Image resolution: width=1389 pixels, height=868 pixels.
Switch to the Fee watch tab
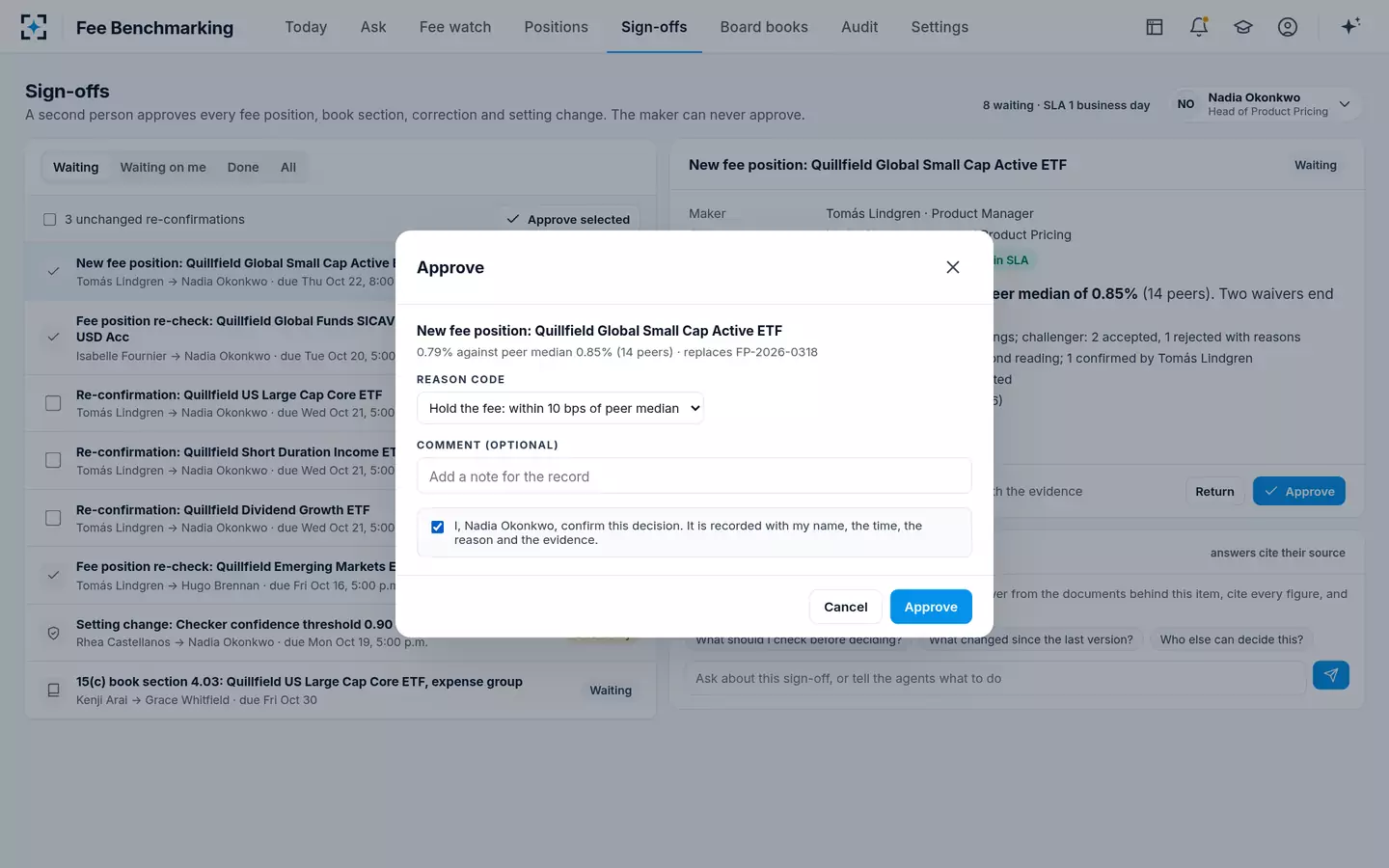click(455, 27)
